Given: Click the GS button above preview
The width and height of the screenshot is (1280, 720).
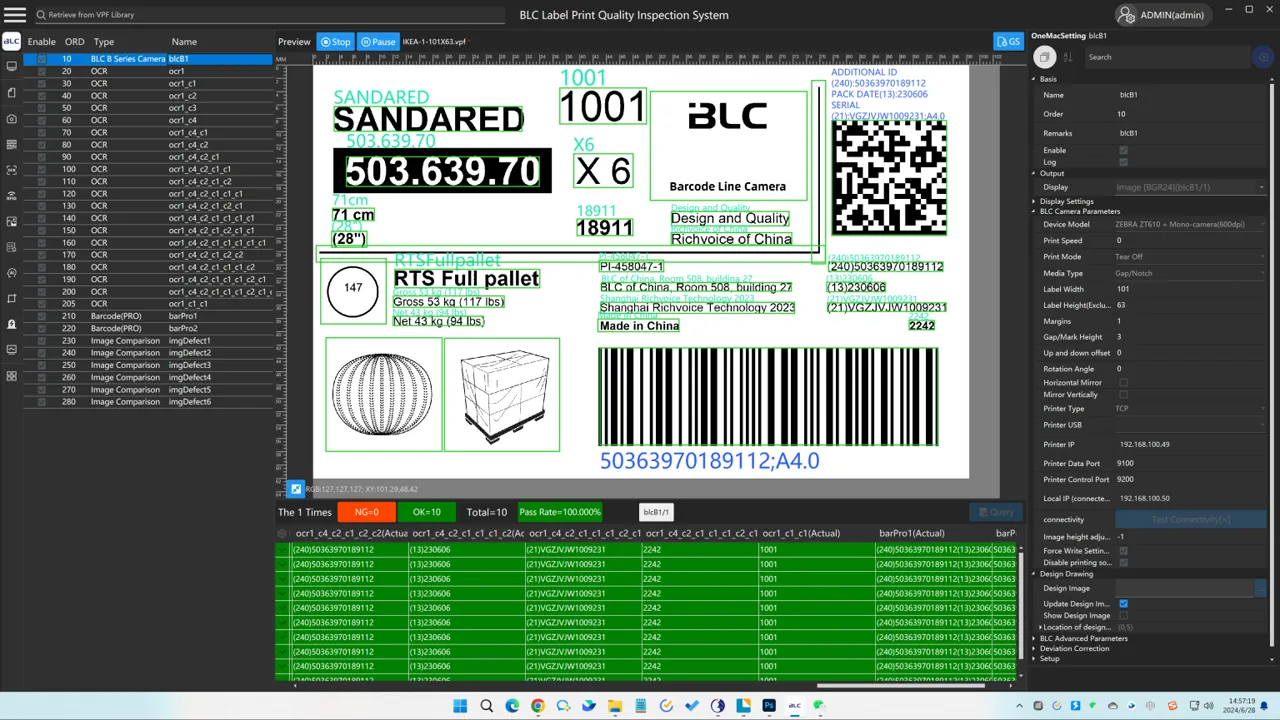Looking at the screenshot, I should 1008,41.
